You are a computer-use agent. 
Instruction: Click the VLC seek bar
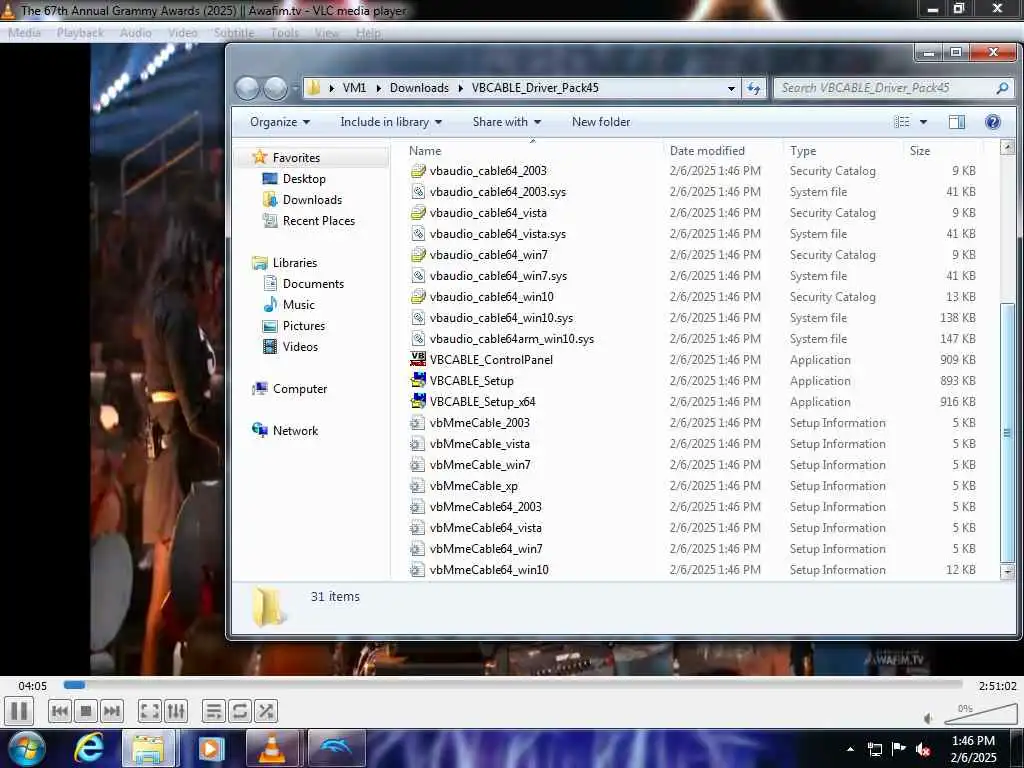(513, 684)
